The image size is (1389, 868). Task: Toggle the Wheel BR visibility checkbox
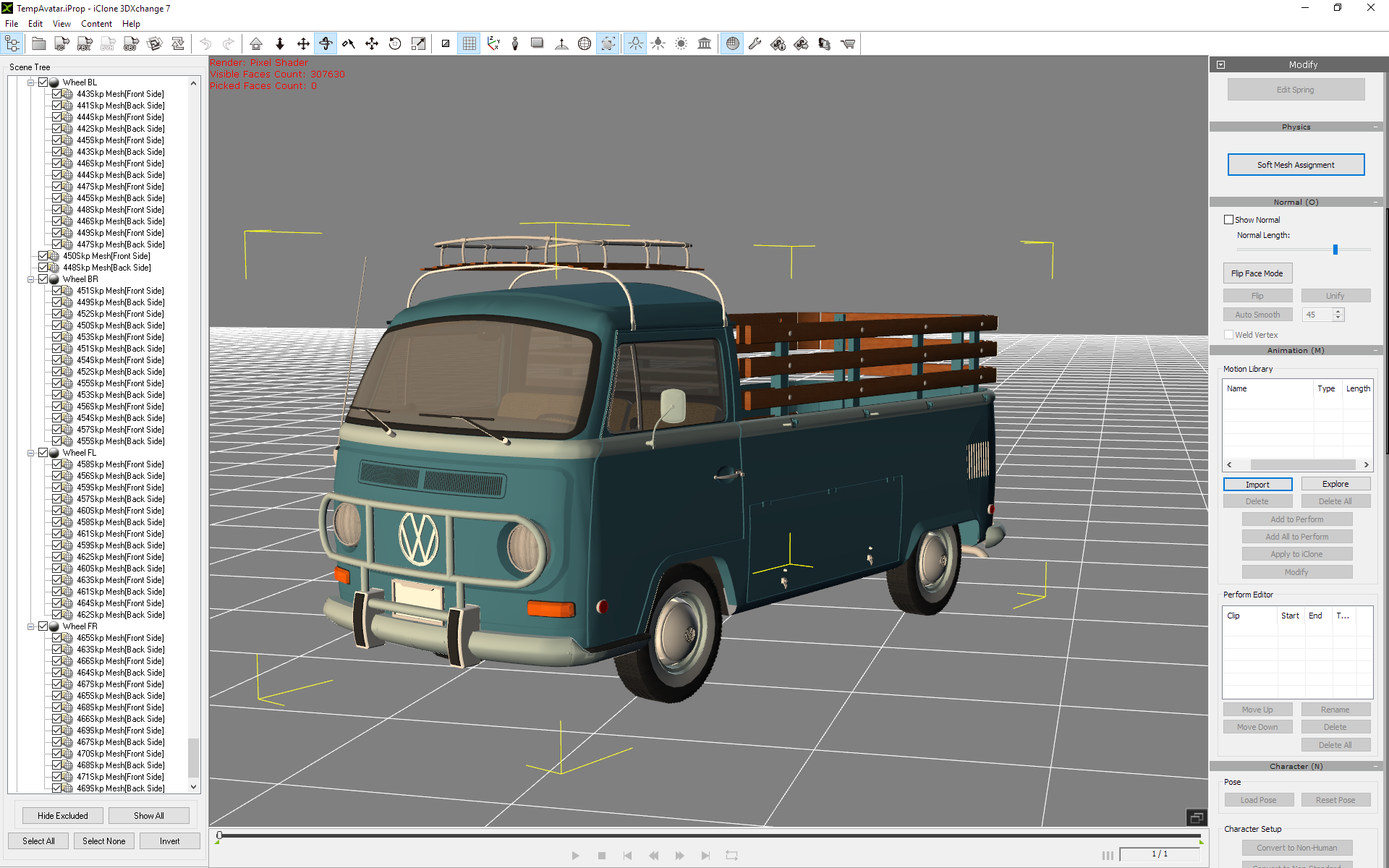[x=43, y=279]
